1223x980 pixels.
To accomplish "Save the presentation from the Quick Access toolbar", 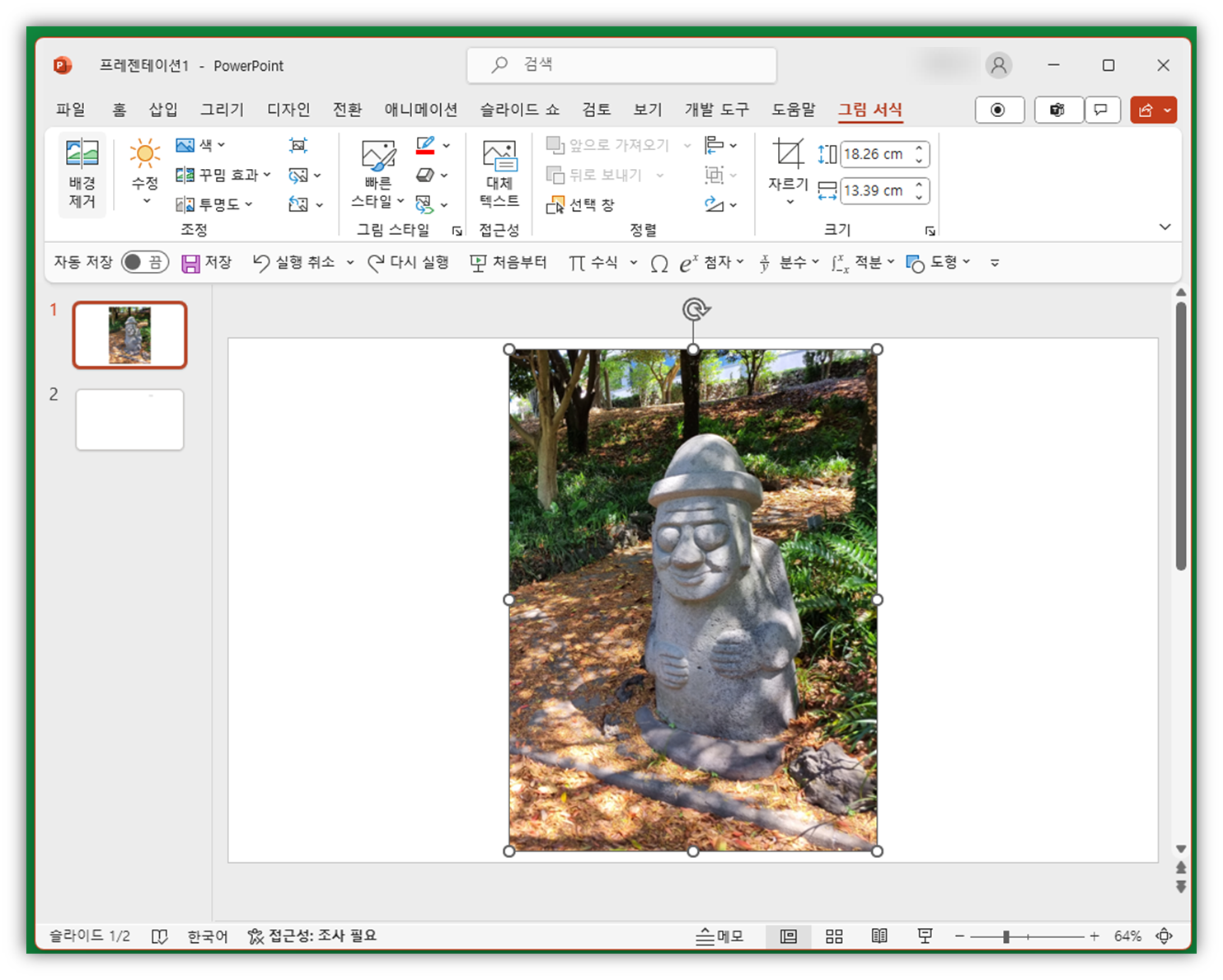I will click(208, 262).
